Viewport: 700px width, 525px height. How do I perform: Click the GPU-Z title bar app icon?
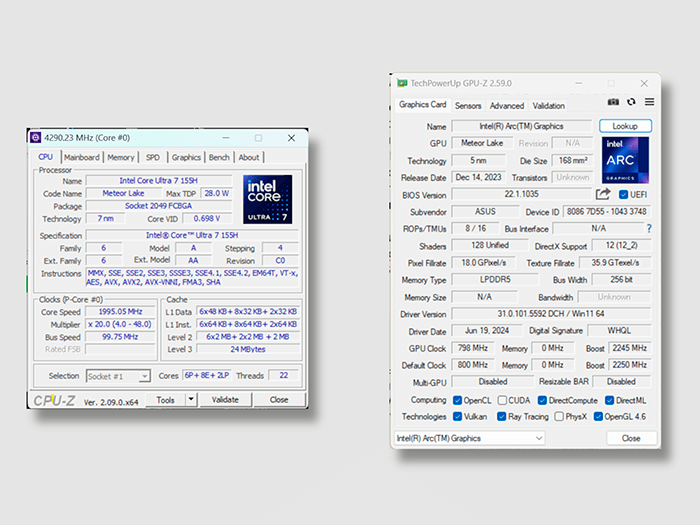pos(402,83)
